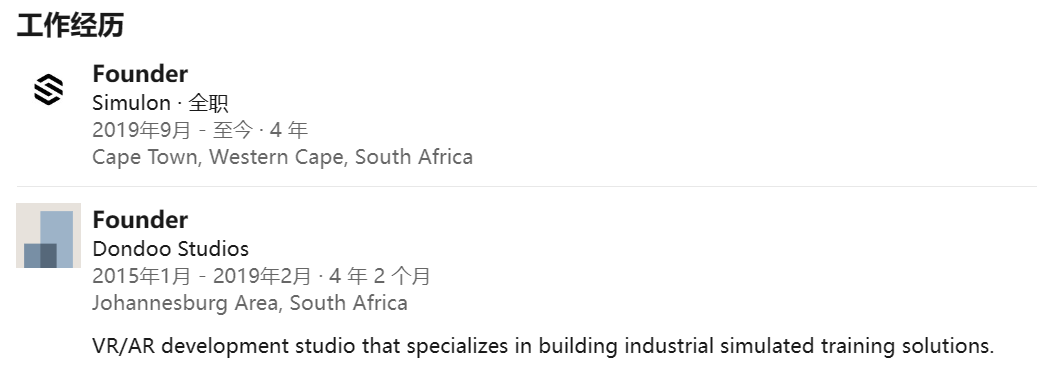Select the 4 年 2 个月 duration text
The height and width of the screenshot is (378, 1061).
pos(380,276)
